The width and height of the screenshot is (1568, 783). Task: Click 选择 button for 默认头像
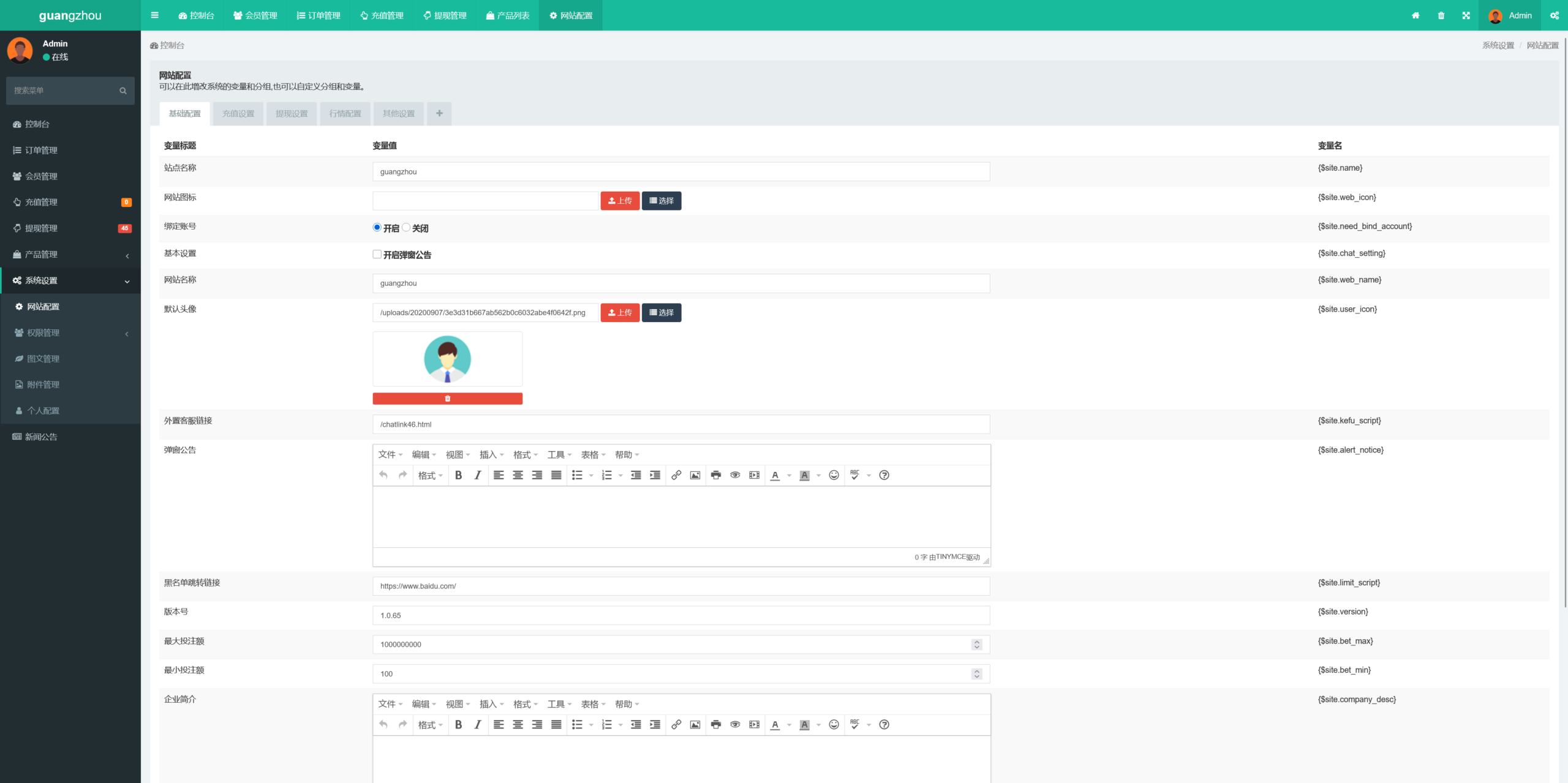tap(661, 313)
